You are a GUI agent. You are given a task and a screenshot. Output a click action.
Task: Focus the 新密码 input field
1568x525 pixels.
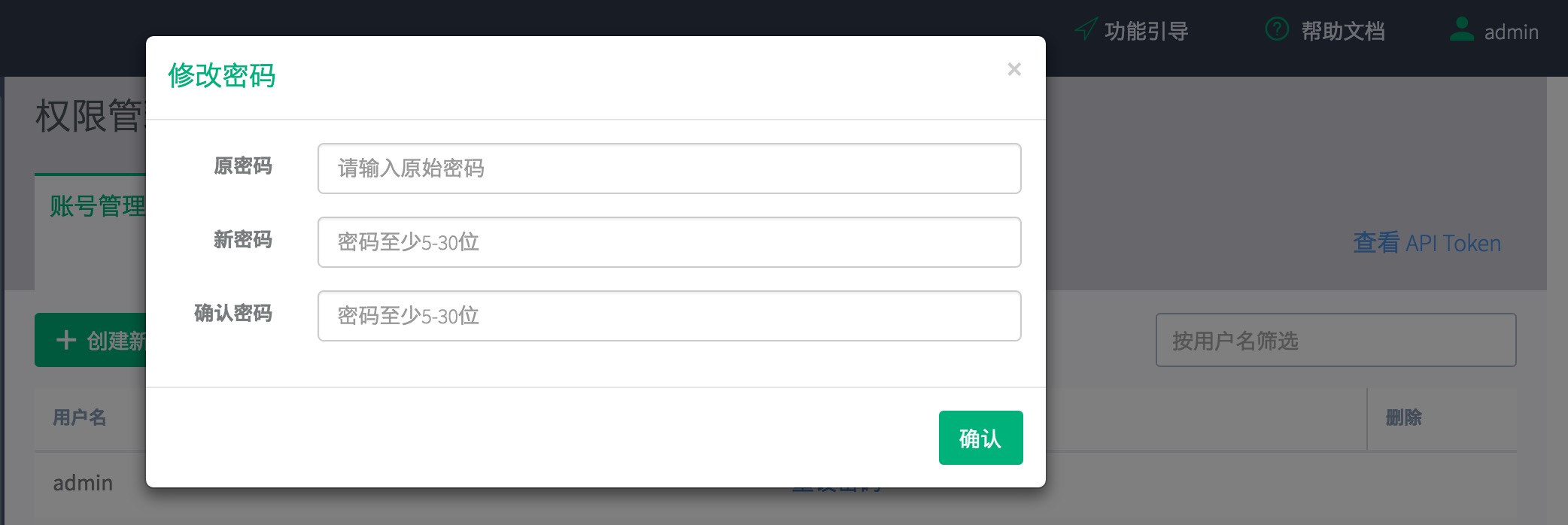(670, 242)
